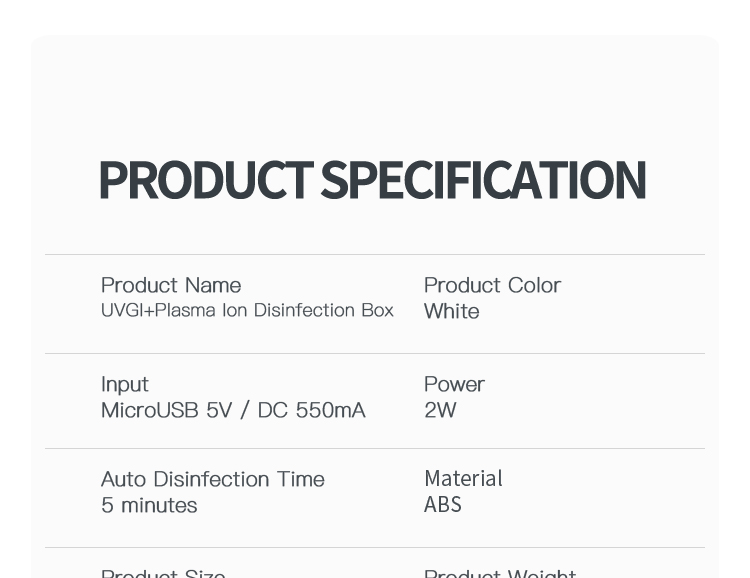
Task: Select the Auto Disinfection Time label
Action: coord(213,479)
